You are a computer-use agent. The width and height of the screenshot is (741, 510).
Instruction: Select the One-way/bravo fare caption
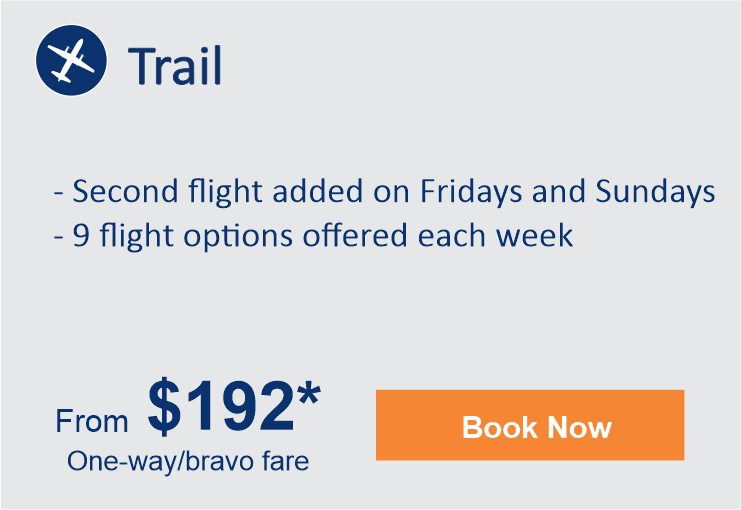pos(188,461)
